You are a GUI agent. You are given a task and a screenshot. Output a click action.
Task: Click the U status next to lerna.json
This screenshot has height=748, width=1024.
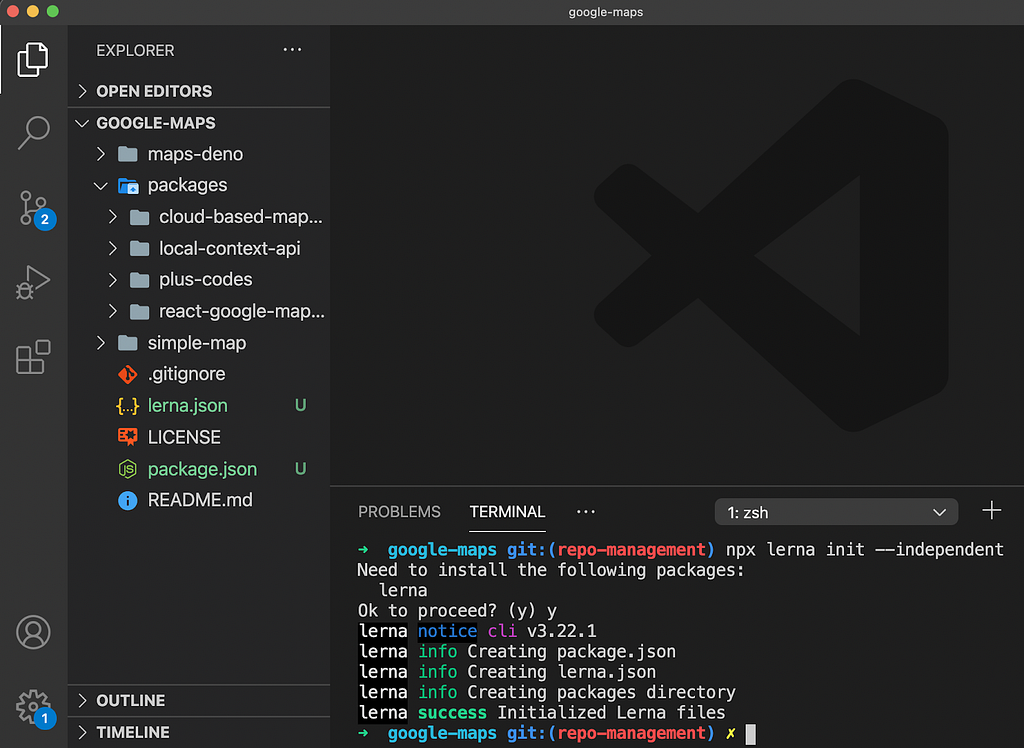tap(300, 406)
